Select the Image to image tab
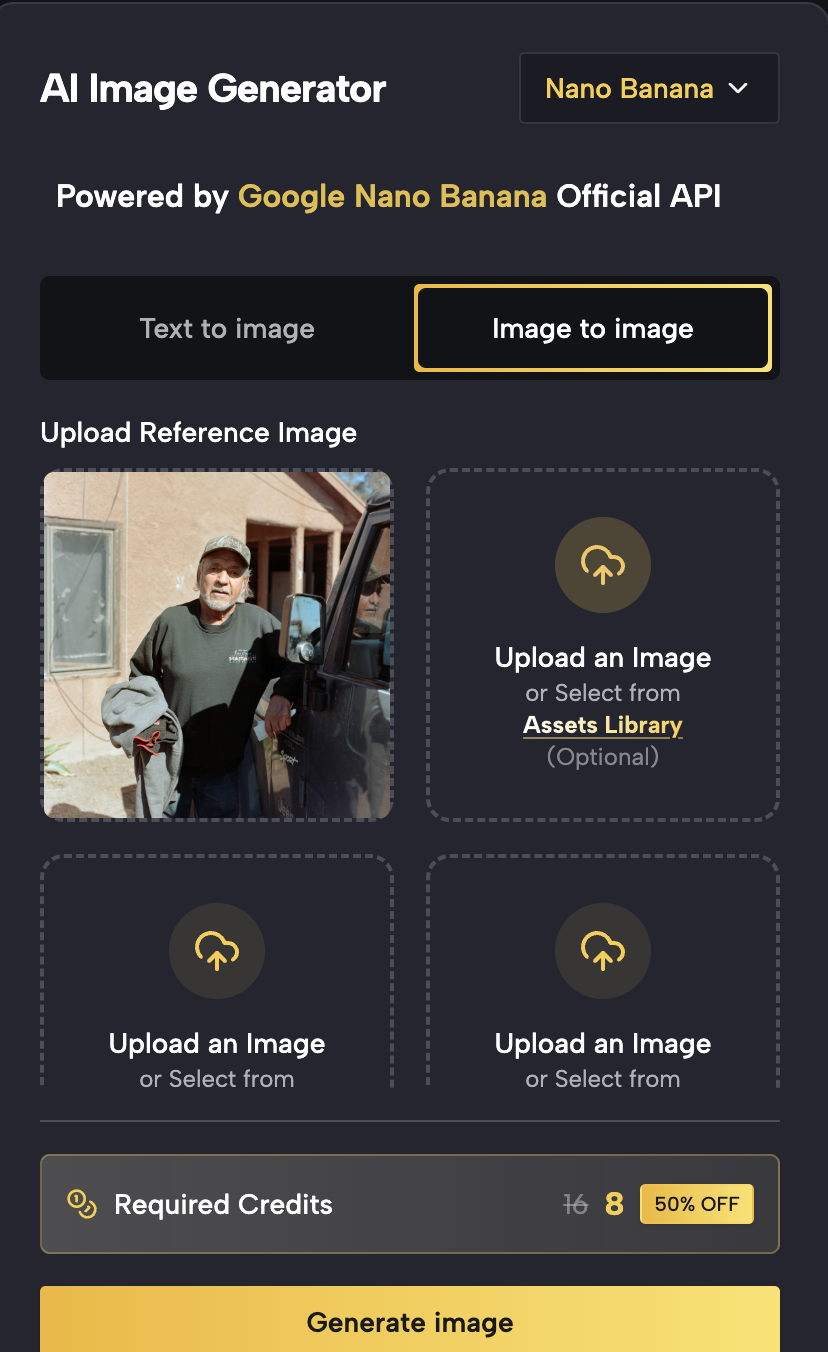The image size is (828, 1352). 593,329
